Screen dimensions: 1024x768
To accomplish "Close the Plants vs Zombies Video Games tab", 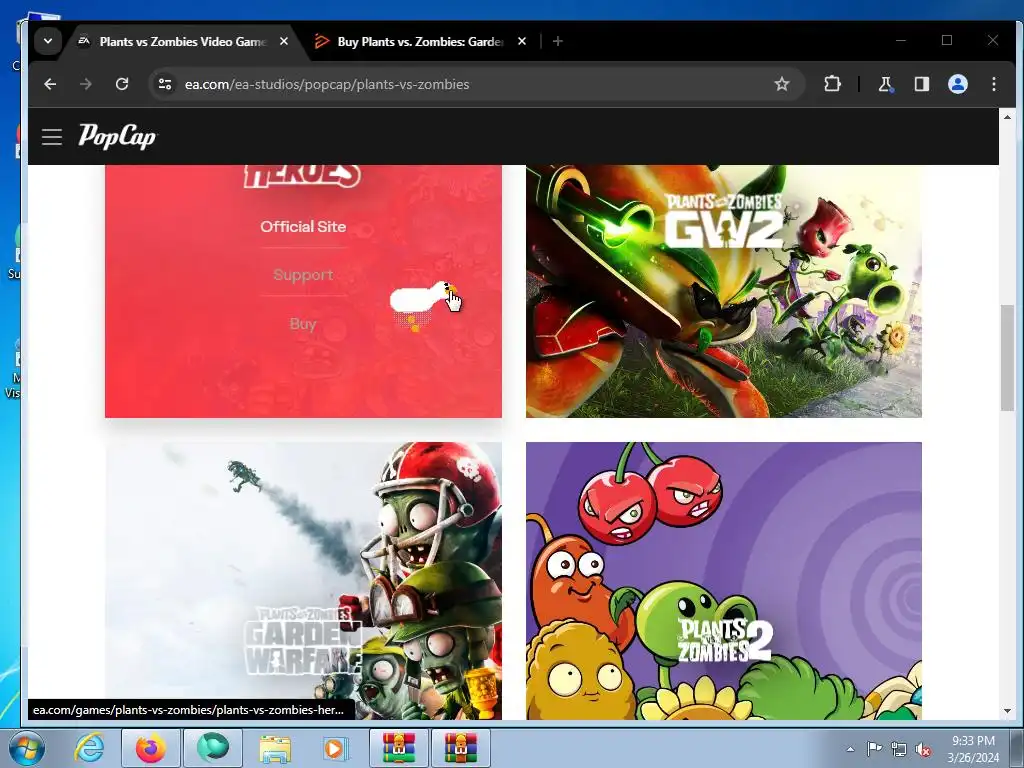I will click(283, 41).
